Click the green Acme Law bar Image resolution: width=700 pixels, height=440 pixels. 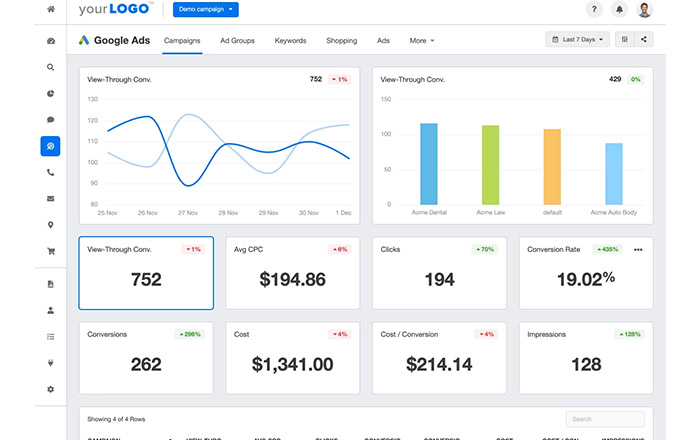490,165
